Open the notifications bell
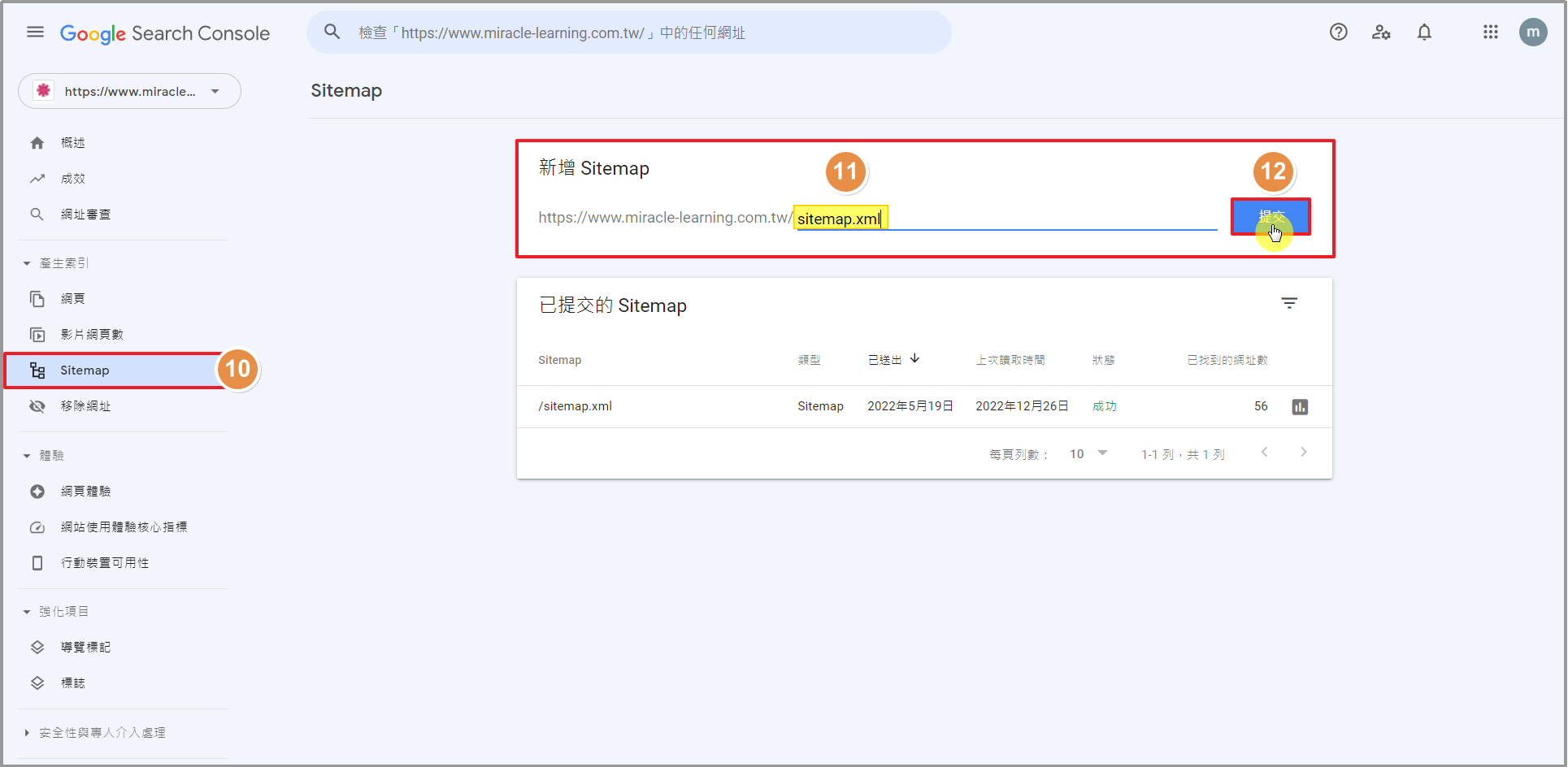Viewport: 1568px width, 767px height. tap(1424, 32)
